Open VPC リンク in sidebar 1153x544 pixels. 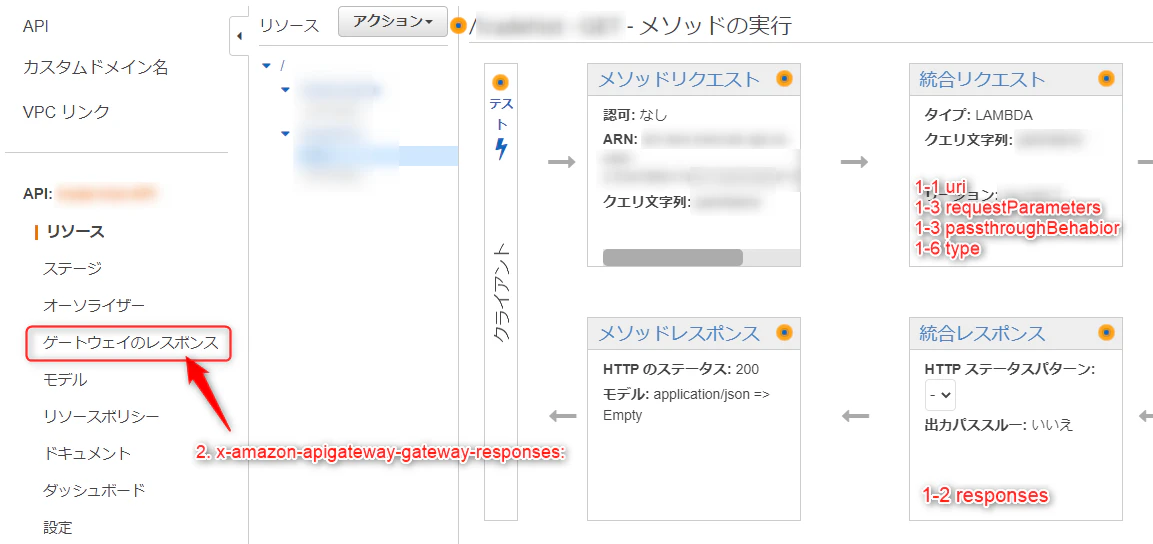coord(66,112)
